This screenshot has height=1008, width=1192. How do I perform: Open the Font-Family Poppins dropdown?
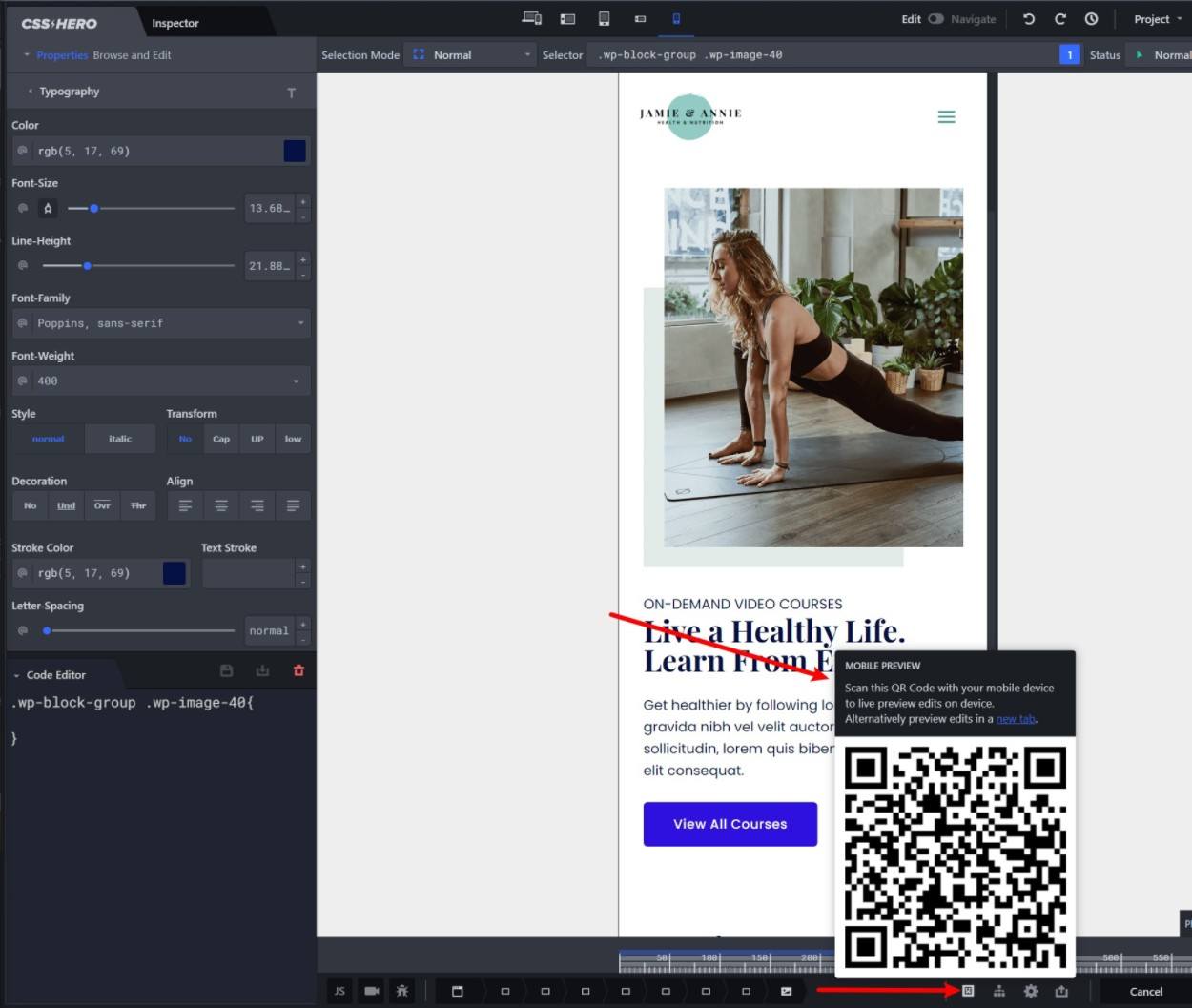[161, 323]
